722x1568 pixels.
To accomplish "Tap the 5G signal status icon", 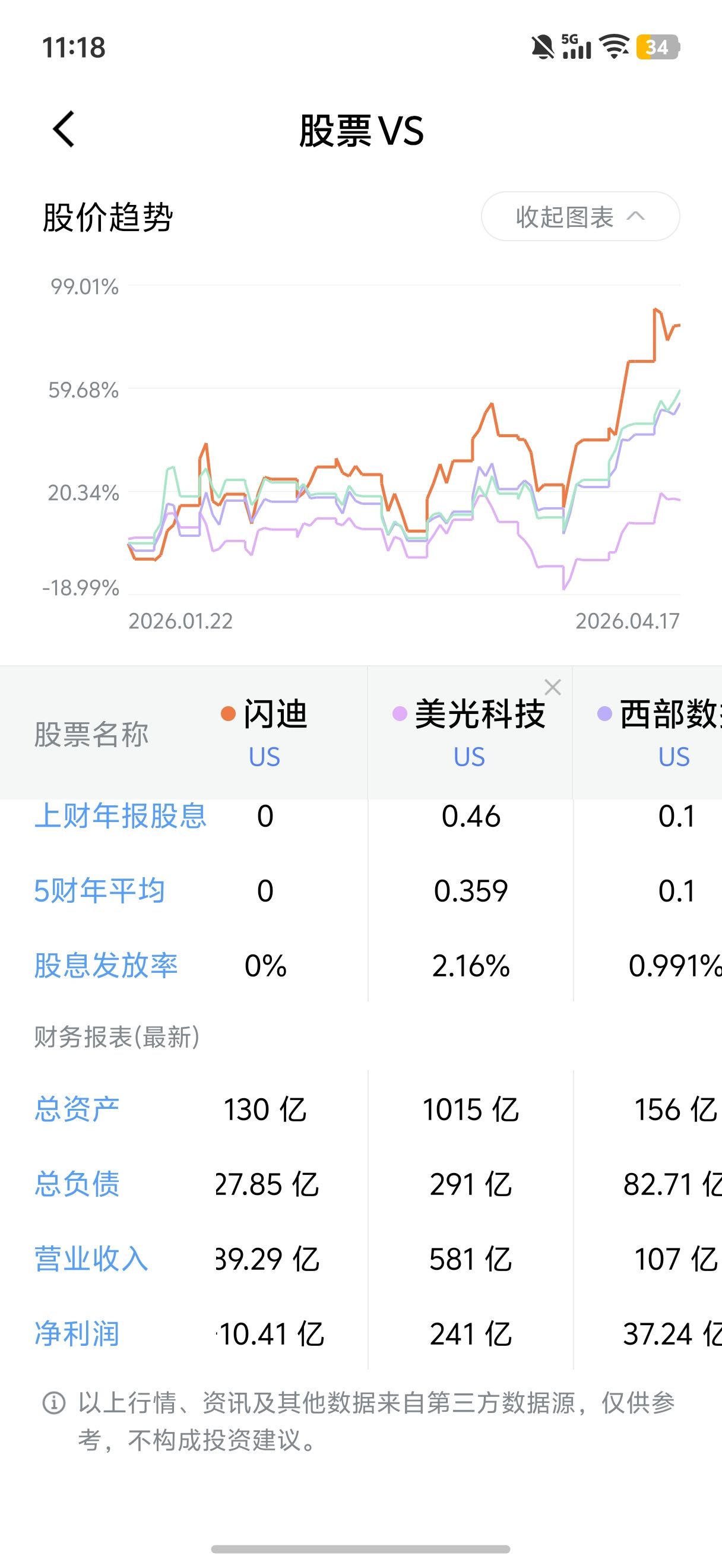I will (577, 47).
